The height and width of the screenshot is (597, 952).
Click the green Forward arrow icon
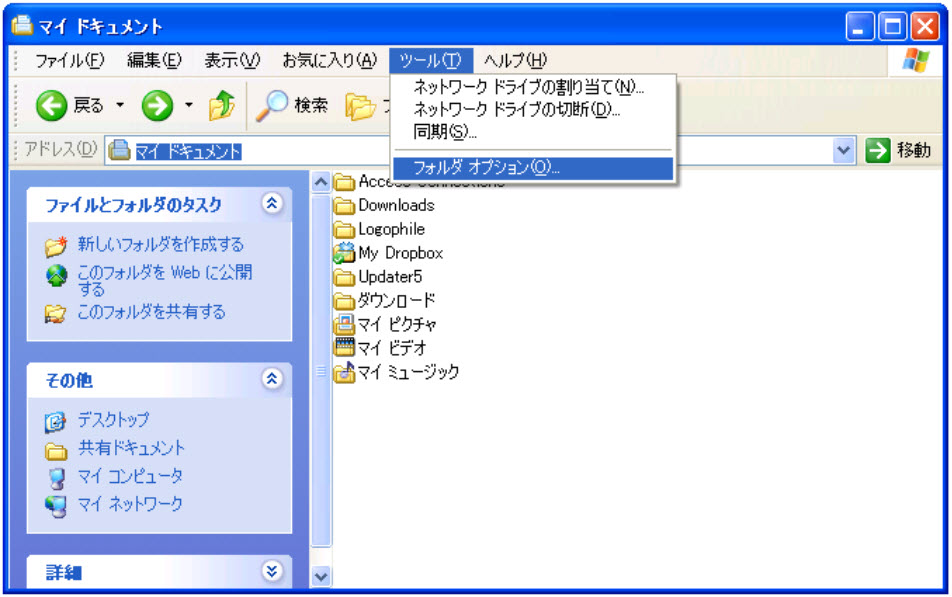click(157, 105)
